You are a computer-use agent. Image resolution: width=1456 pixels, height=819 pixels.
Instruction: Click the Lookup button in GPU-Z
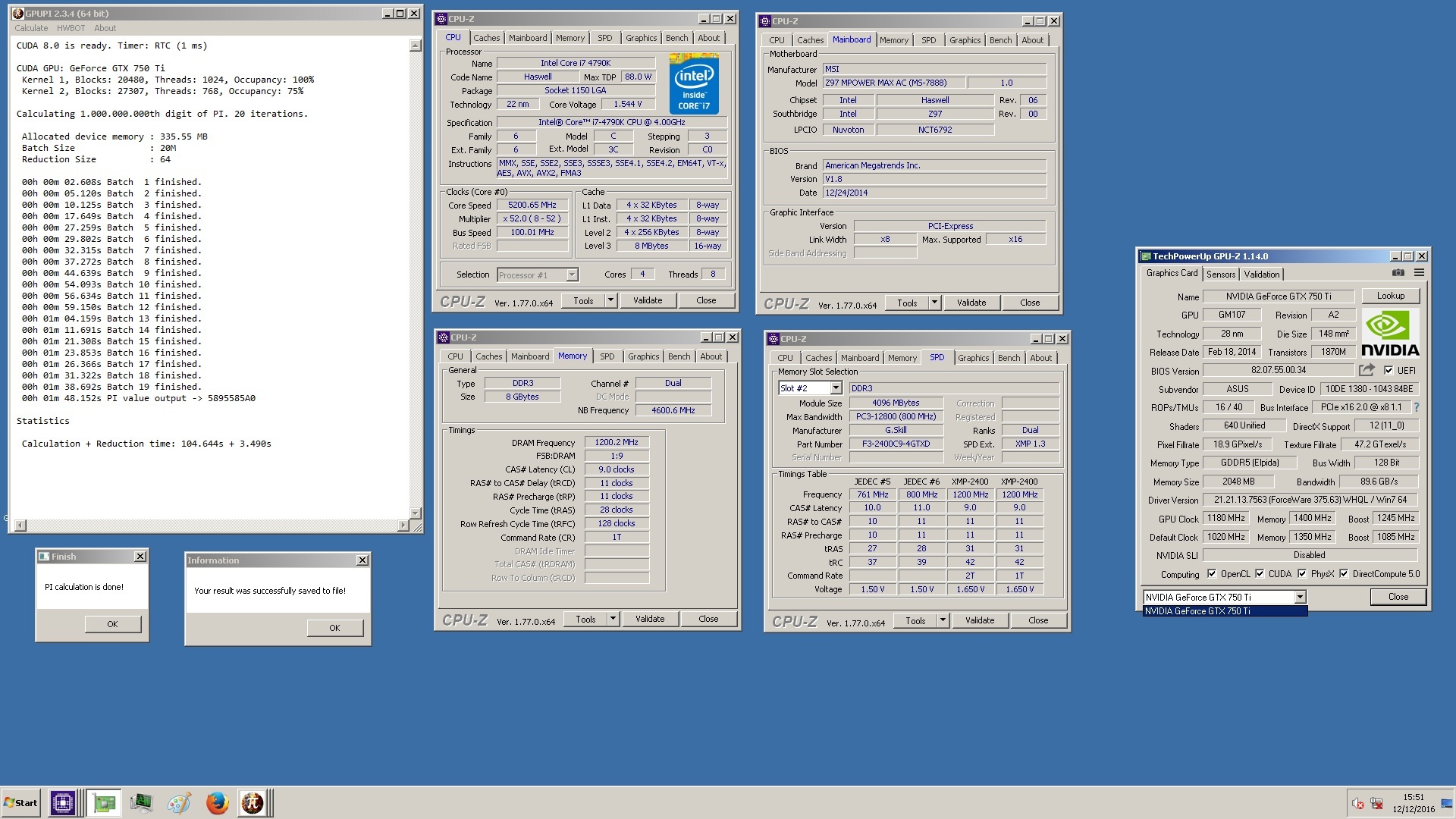[x=1390, y=296]
